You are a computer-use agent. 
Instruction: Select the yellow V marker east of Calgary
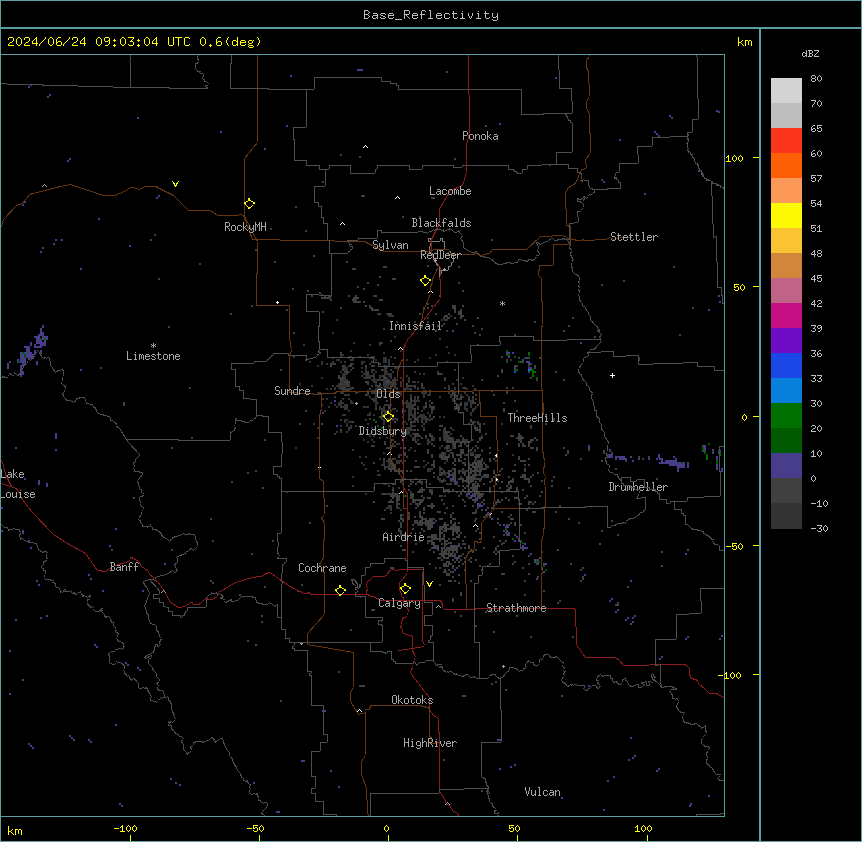tap(429, 584)
